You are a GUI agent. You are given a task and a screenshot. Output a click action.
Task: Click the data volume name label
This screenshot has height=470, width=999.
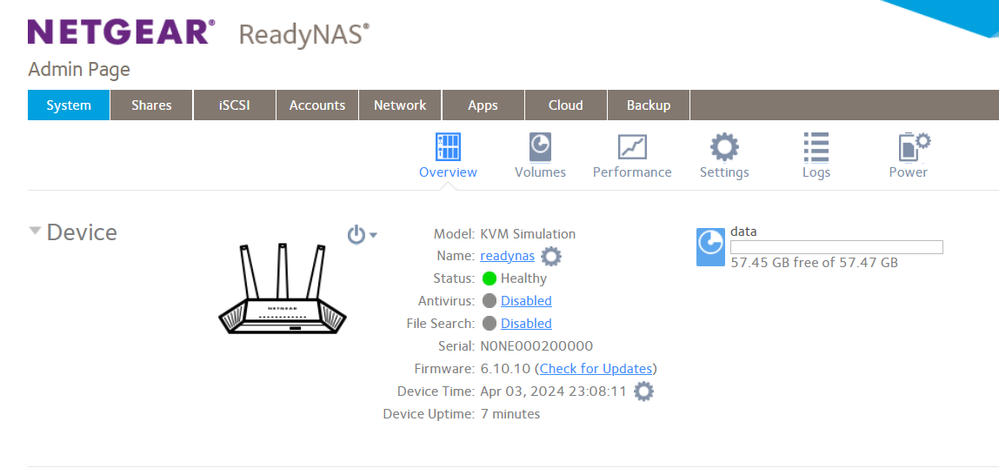(x=744, y=232)
